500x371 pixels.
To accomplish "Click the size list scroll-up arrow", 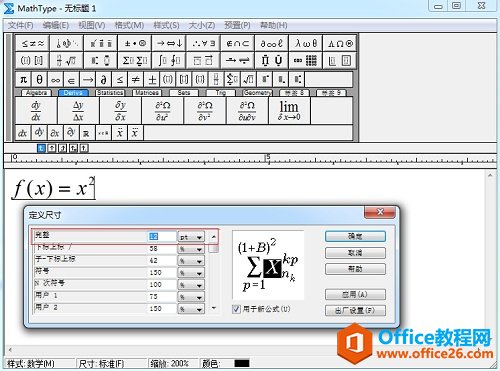I will pyautogui.click(x=214, y=237).
